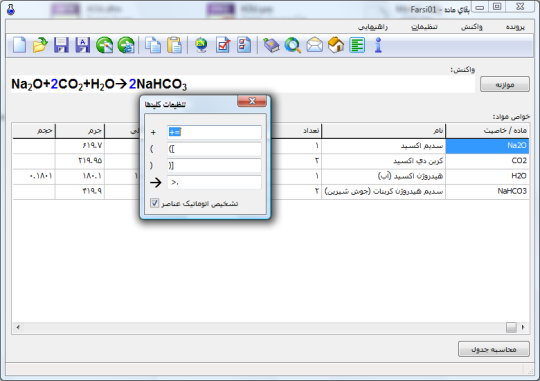Screen dimensions: 540x381
Task: Click the reaction equation input field
Action: [243, 84]
